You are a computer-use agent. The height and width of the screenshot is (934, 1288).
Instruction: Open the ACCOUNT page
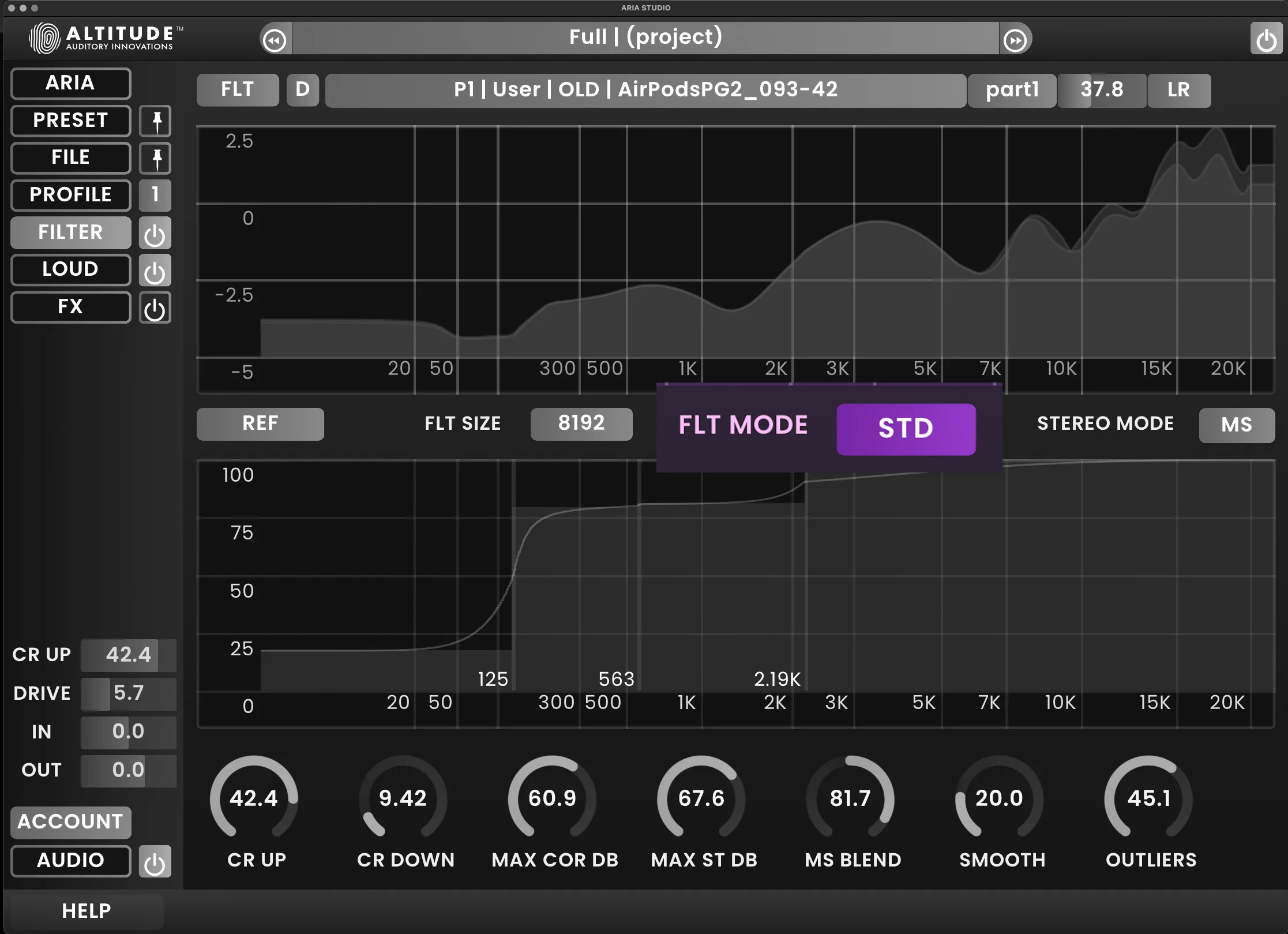coord(70,822)
